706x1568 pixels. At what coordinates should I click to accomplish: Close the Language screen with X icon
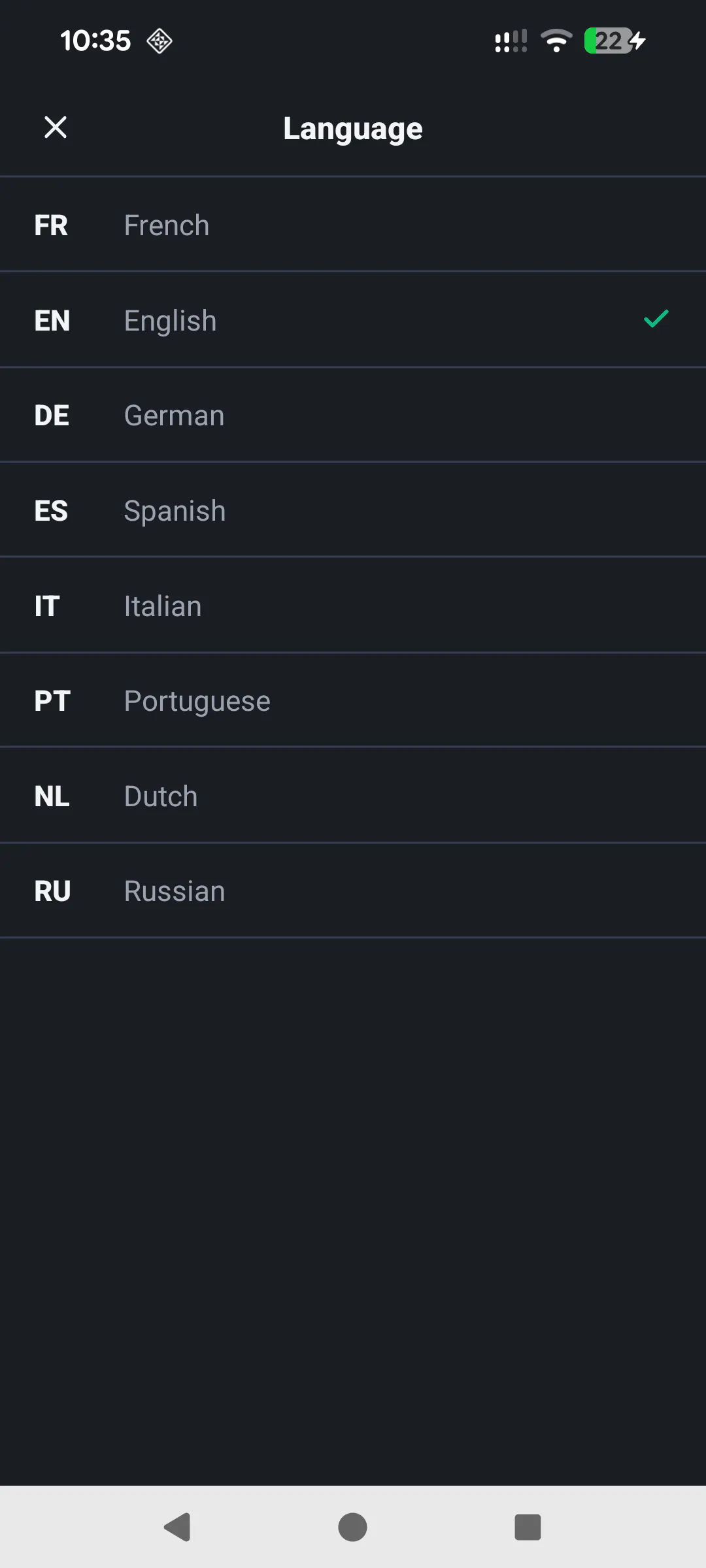click(x=56, y=127)
